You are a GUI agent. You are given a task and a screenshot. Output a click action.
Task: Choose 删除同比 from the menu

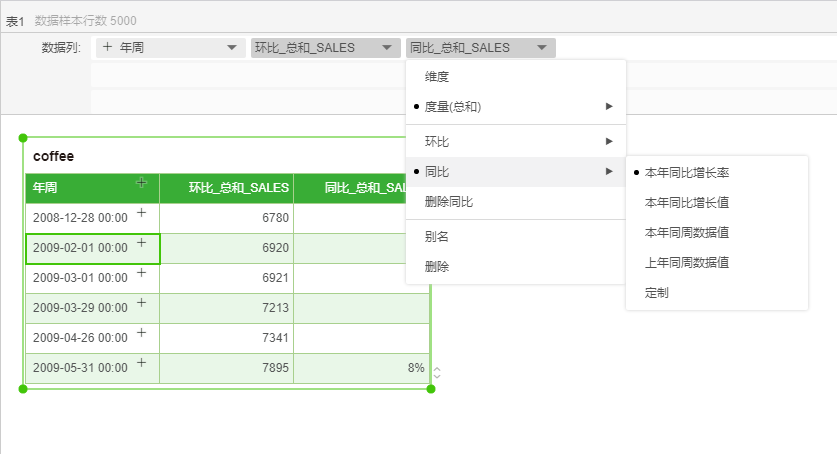coord(449,202)
